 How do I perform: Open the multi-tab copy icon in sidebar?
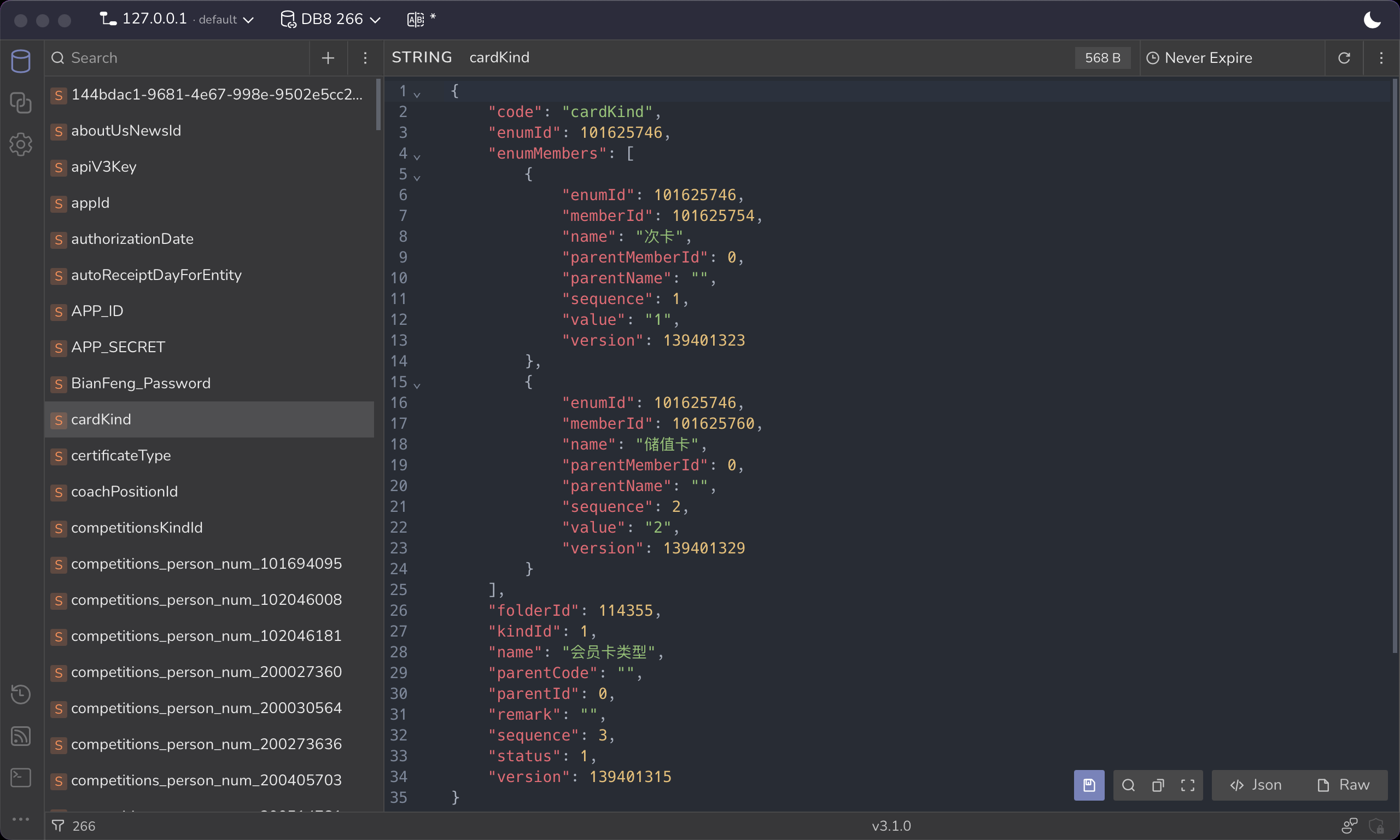[21, 102]
